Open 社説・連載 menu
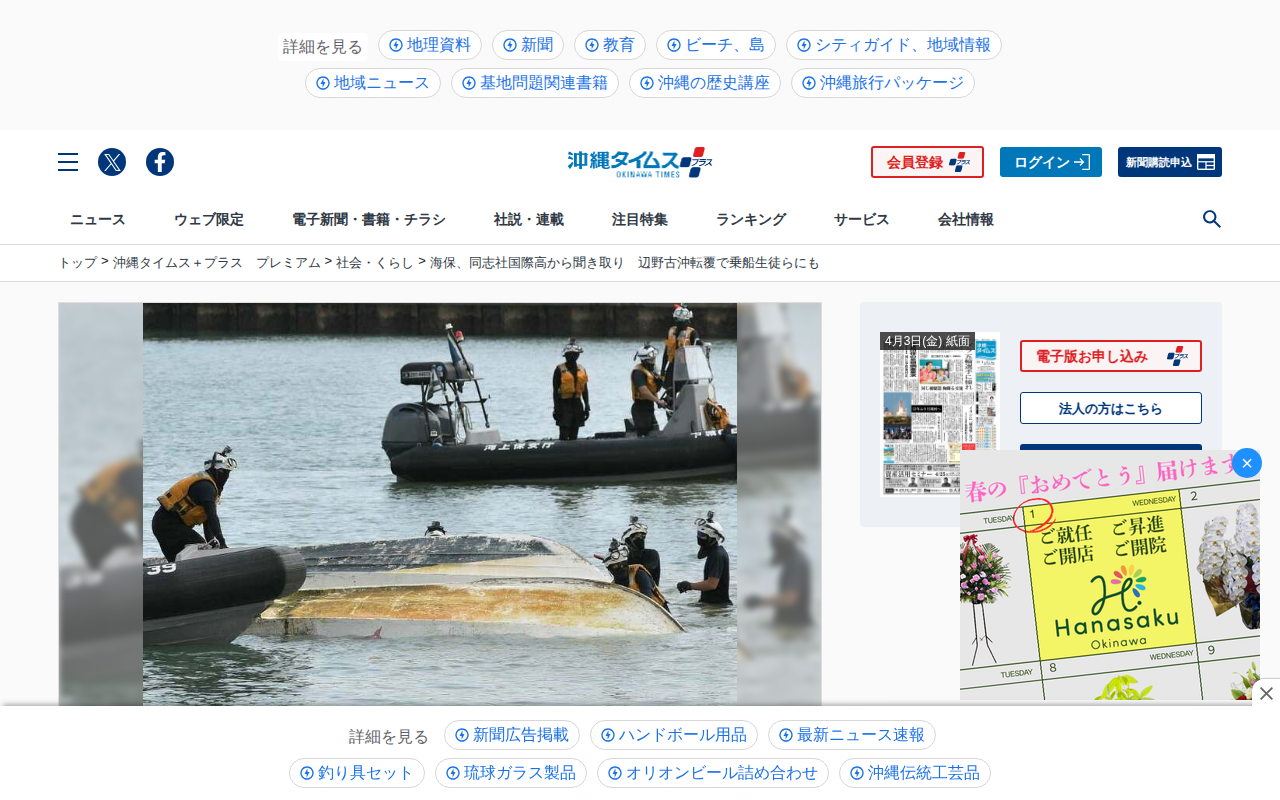This screenshot has height=800, width=1280. [x=529, y=219]
